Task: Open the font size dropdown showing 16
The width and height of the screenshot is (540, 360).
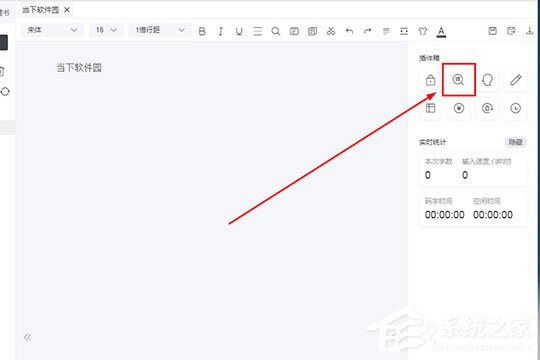Action: (x=106, y=30)
